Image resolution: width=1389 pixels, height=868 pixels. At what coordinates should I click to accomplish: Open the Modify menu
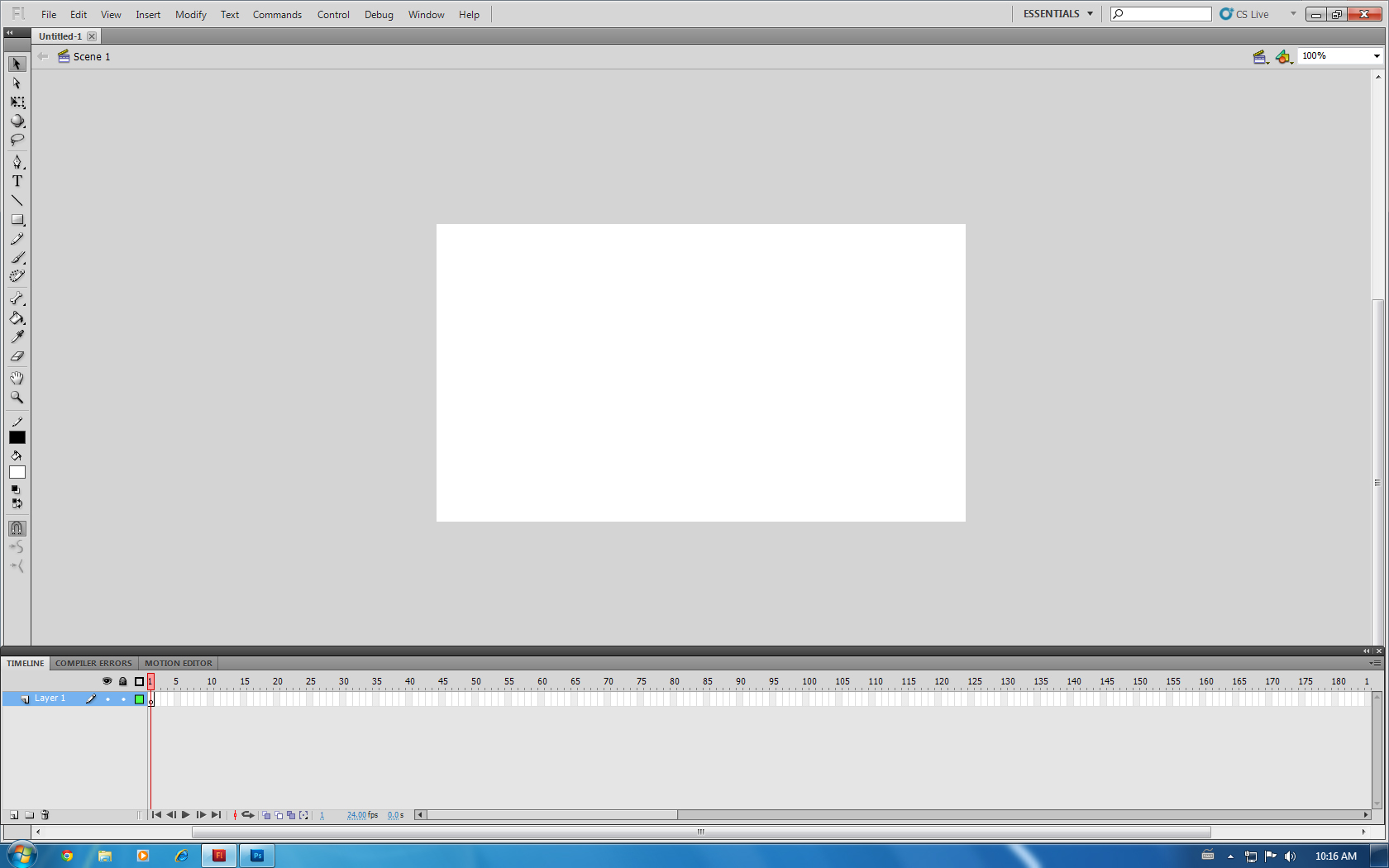tap(190, 14)
